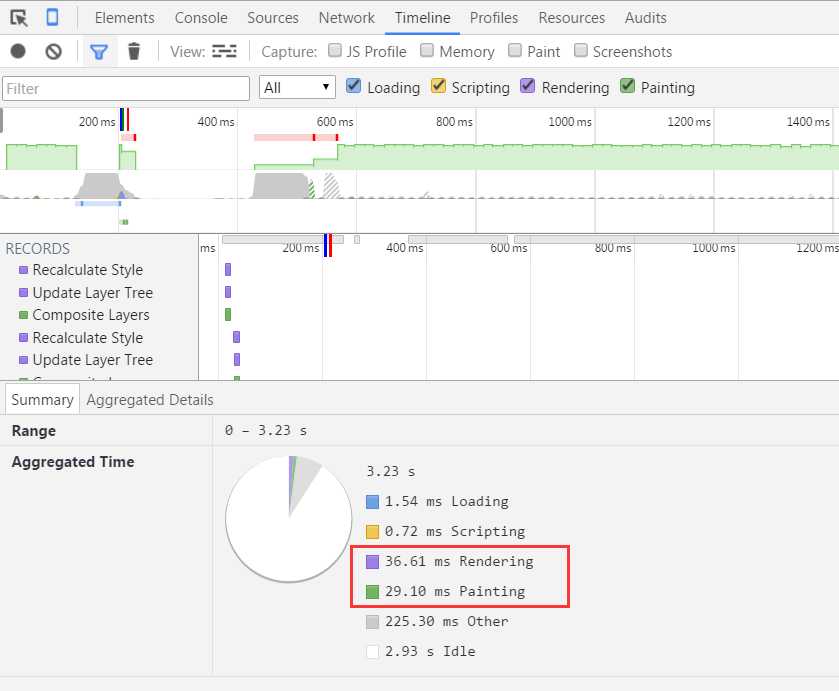Click the blue and red marker in overview
839x691 pixels.
[125, 119]
